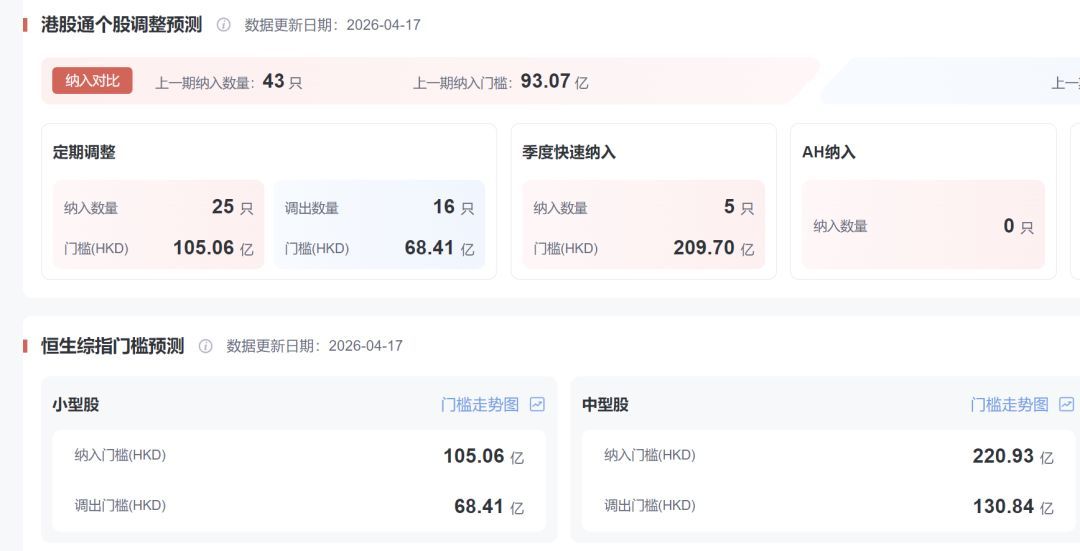This screenshot has width=1080, height=551.
Task: Open 门槛走势图 link for 小型股
Action: [x=480, y=405]
